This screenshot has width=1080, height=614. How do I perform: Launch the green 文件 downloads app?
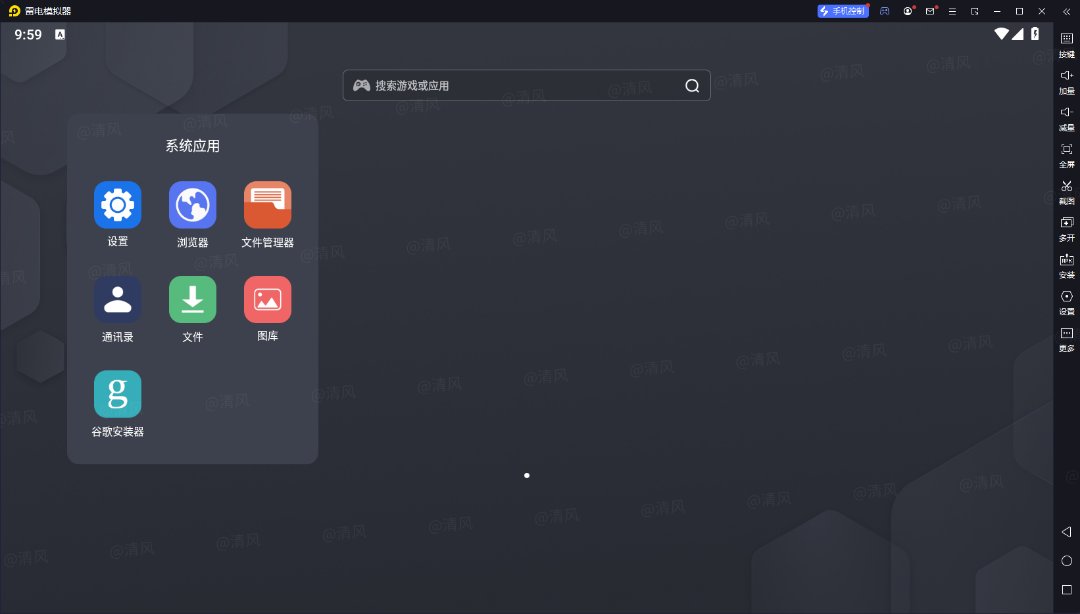coord(192,300)
